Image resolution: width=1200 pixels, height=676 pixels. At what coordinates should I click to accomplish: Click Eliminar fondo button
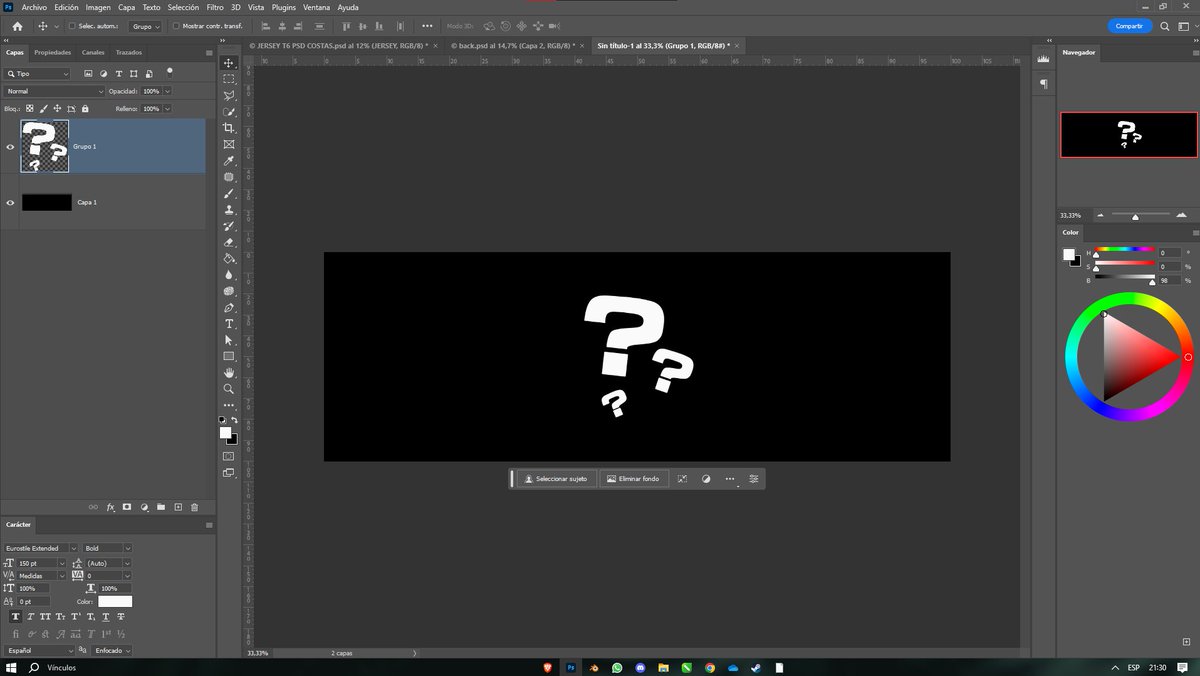pyautogui.click(x=633, y=479)
